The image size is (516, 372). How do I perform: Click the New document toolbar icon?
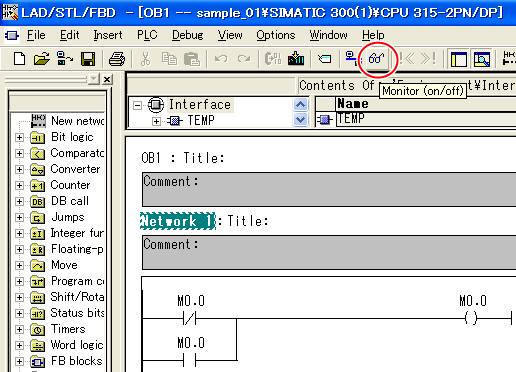19,59
